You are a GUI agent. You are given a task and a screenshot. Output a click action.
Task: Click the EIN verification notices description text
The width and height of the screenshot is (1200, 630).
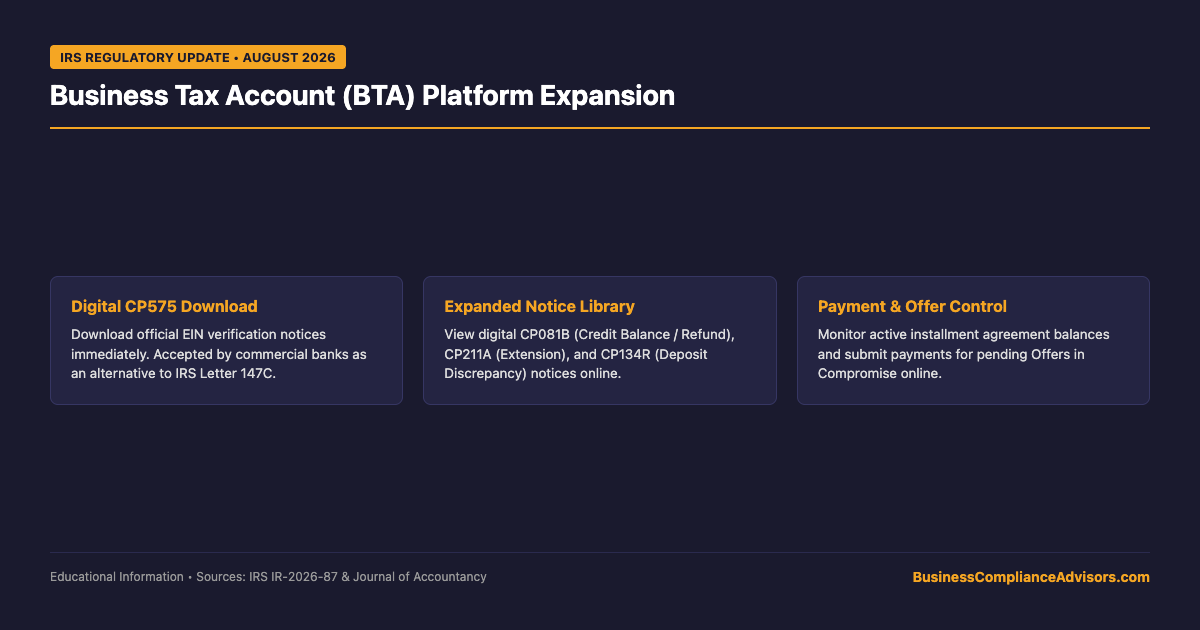[198, 354]
